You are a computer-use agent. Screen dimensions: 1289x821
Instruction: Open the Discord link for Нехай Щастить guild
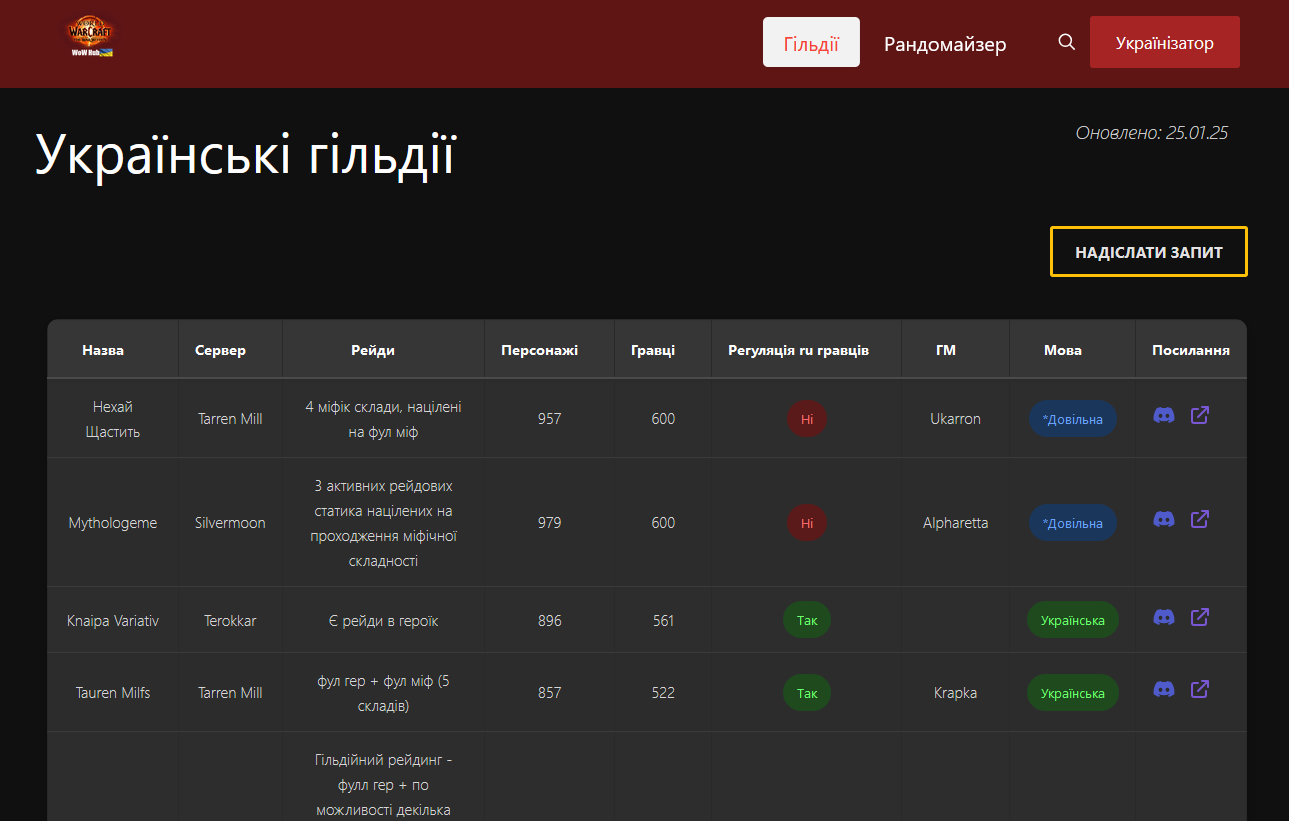pos(1163,416)
